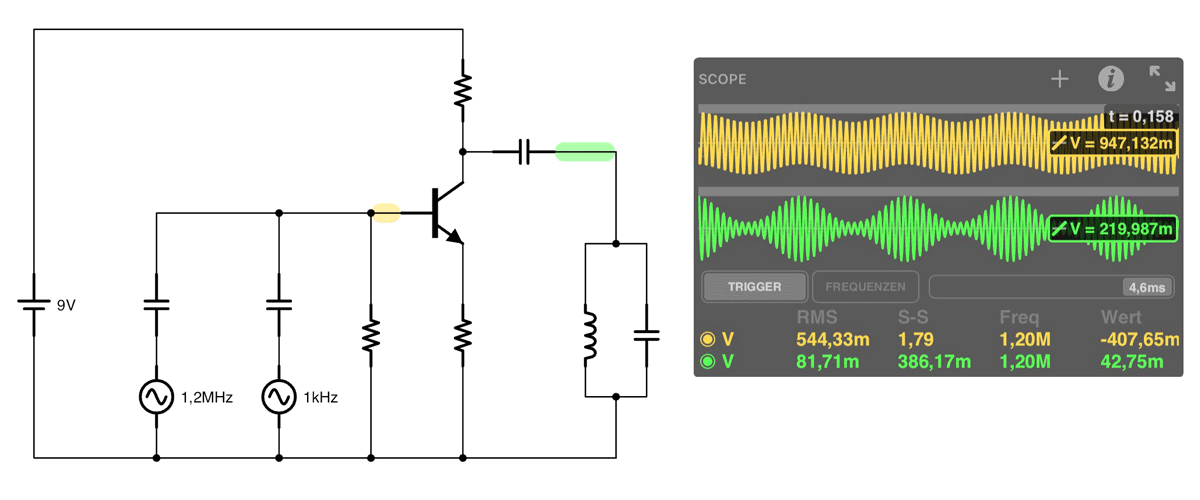Click the 1,79 peak-to-peak value

pyautogui.click(x=915, y=340)
